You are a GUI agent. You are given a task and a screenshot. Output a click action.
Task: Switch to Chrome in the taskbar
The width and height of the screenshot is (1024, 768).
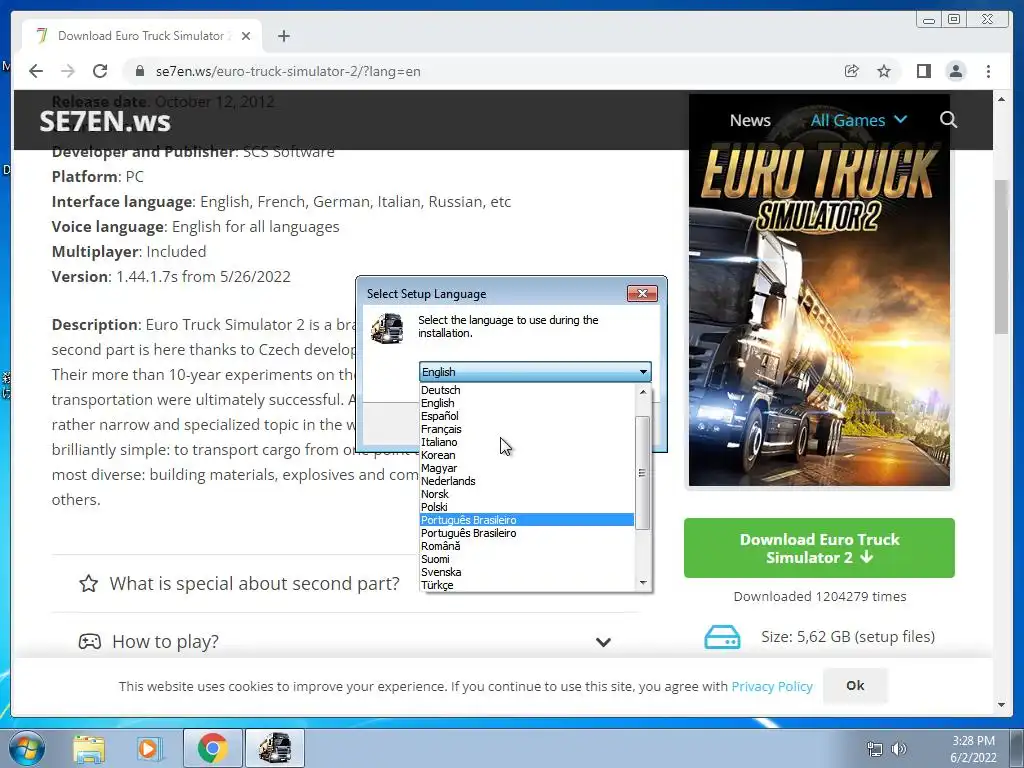tap(212, 748)
